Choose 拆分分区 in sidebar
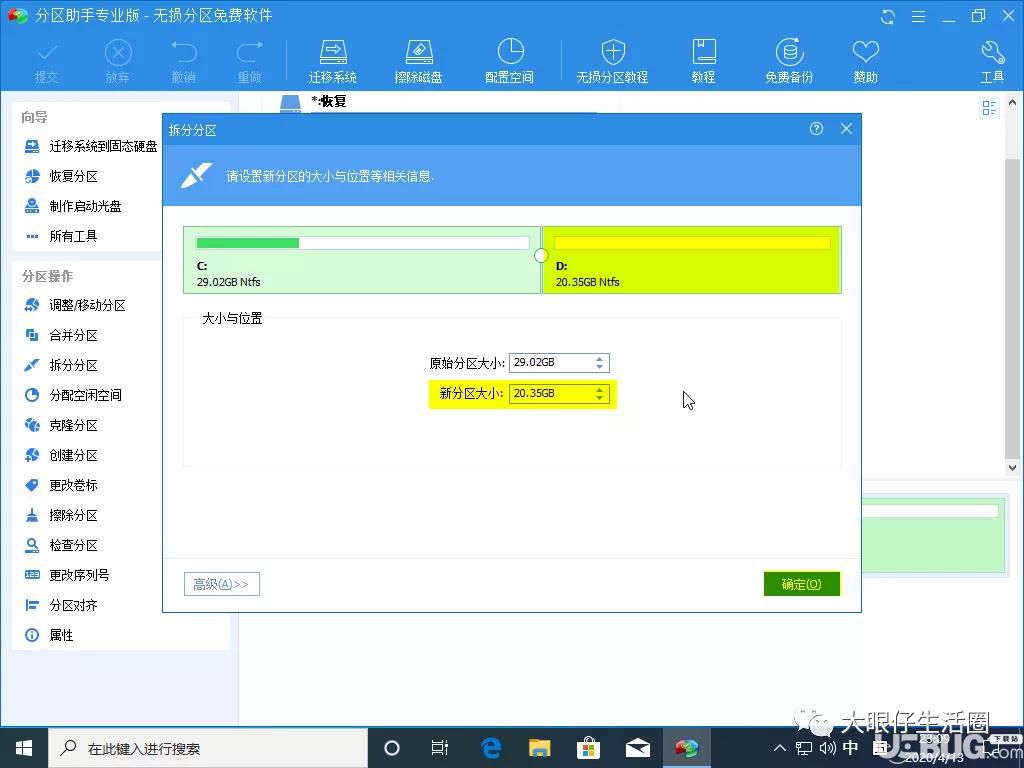The image size is (1024, 768). [x=61, y=366]
